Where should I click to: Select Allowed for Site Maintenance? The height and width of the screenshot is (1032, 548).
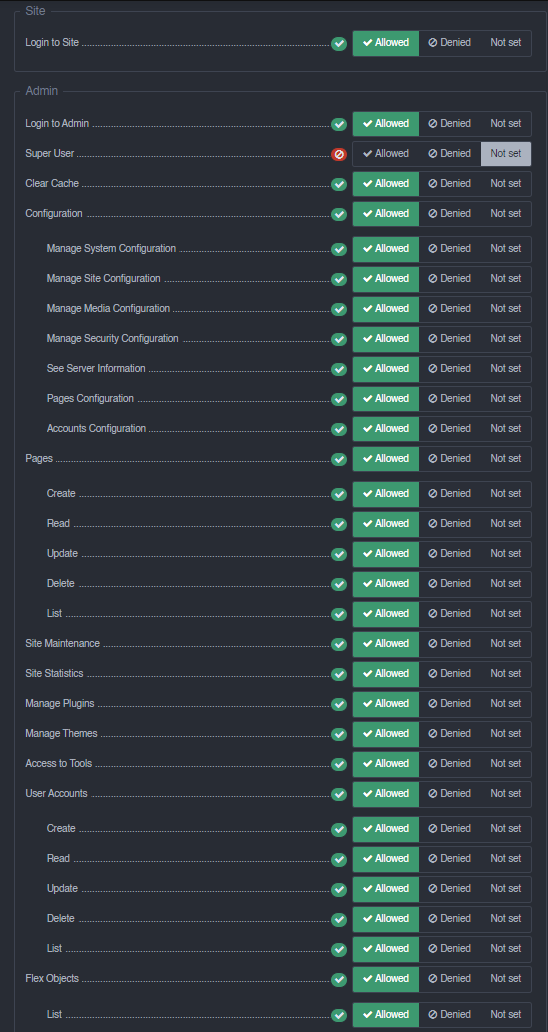(x=386, y=644)
